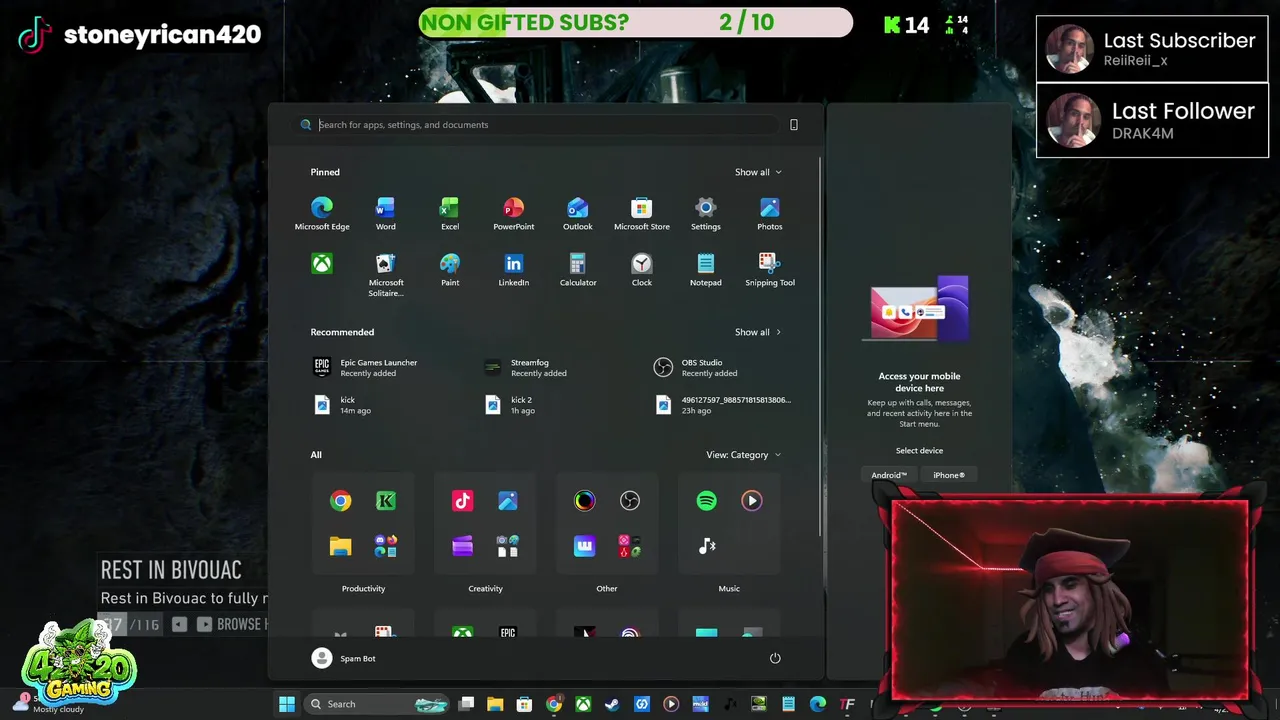Open Clipchamp in the Creativity group
The height and width of the screenshot is (720, 1280).
(x=463, y=546)
